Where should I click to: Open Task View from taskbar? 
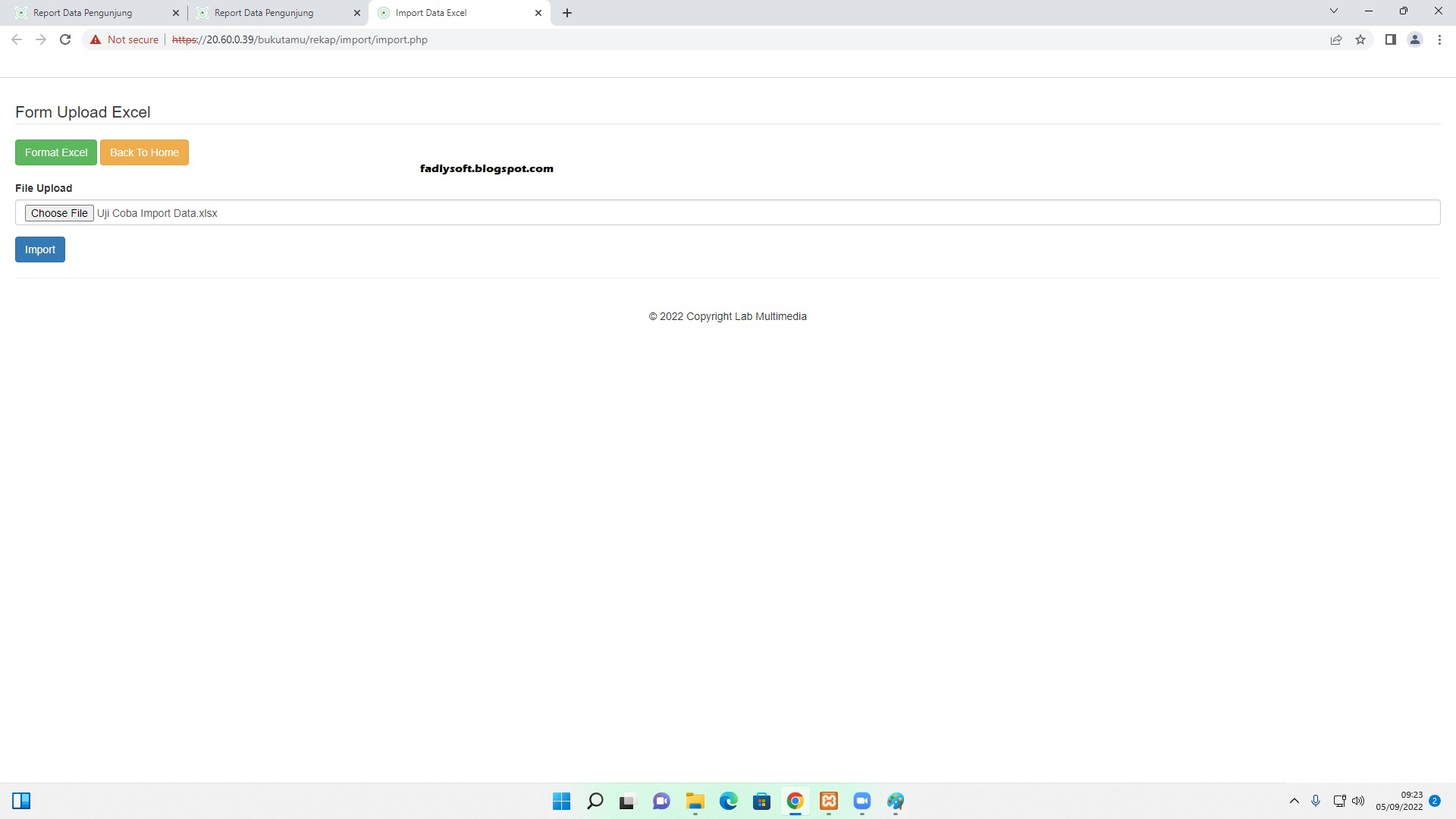click(627, 801)
